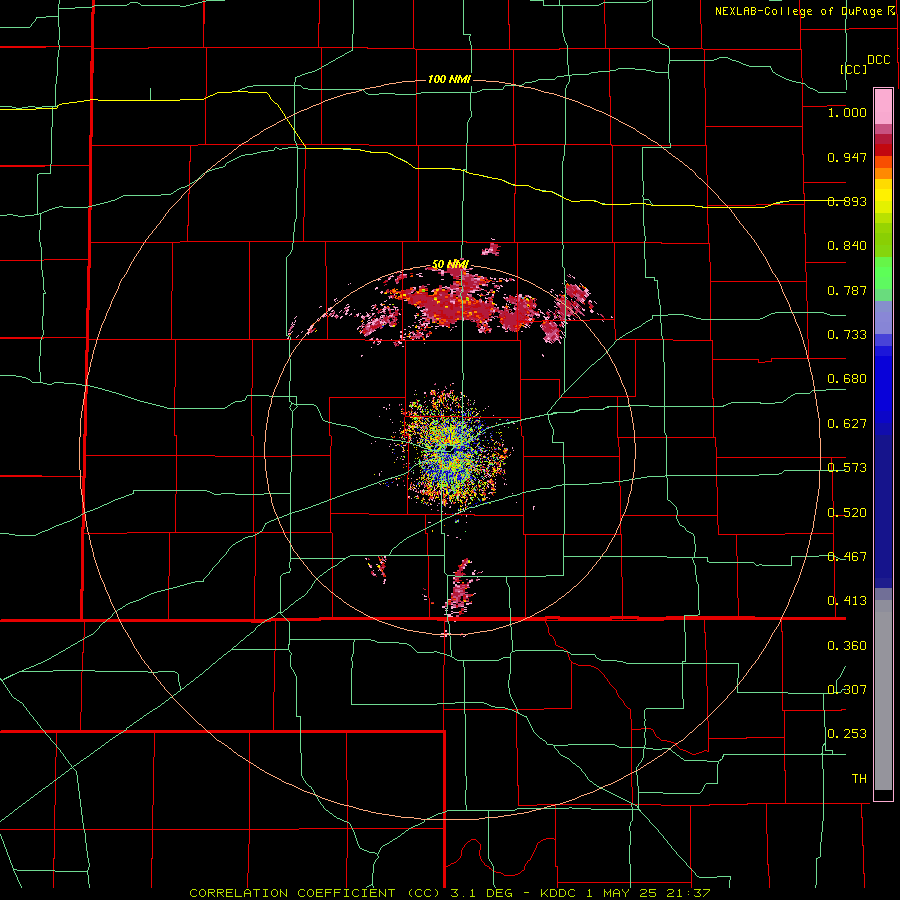This screenshot has width=900, height=900.
Task: Click the 0.733 scale value
Action: coord(847,335)
